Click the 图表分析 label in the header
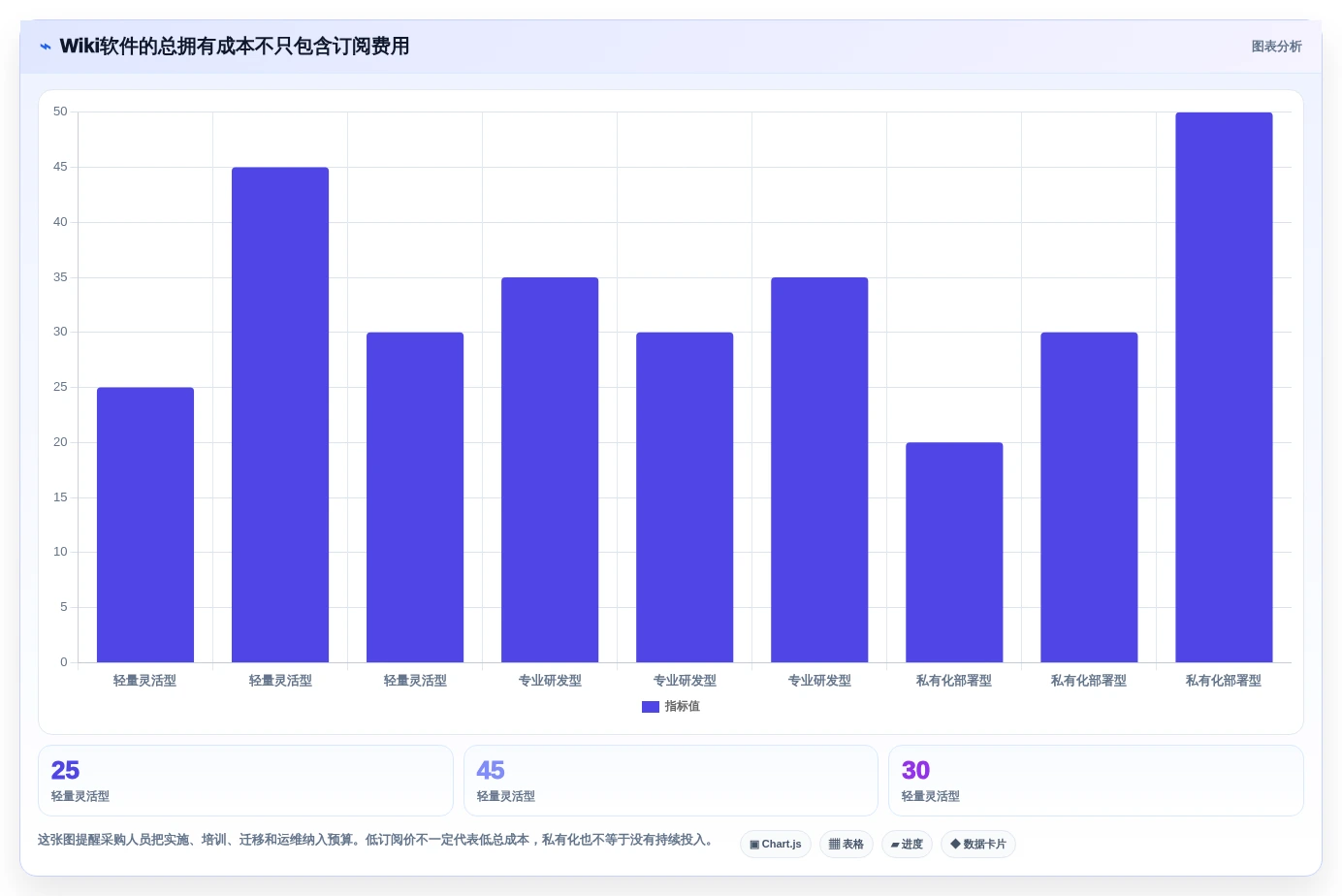The image size is (1342, 896). click(1276, 47)
